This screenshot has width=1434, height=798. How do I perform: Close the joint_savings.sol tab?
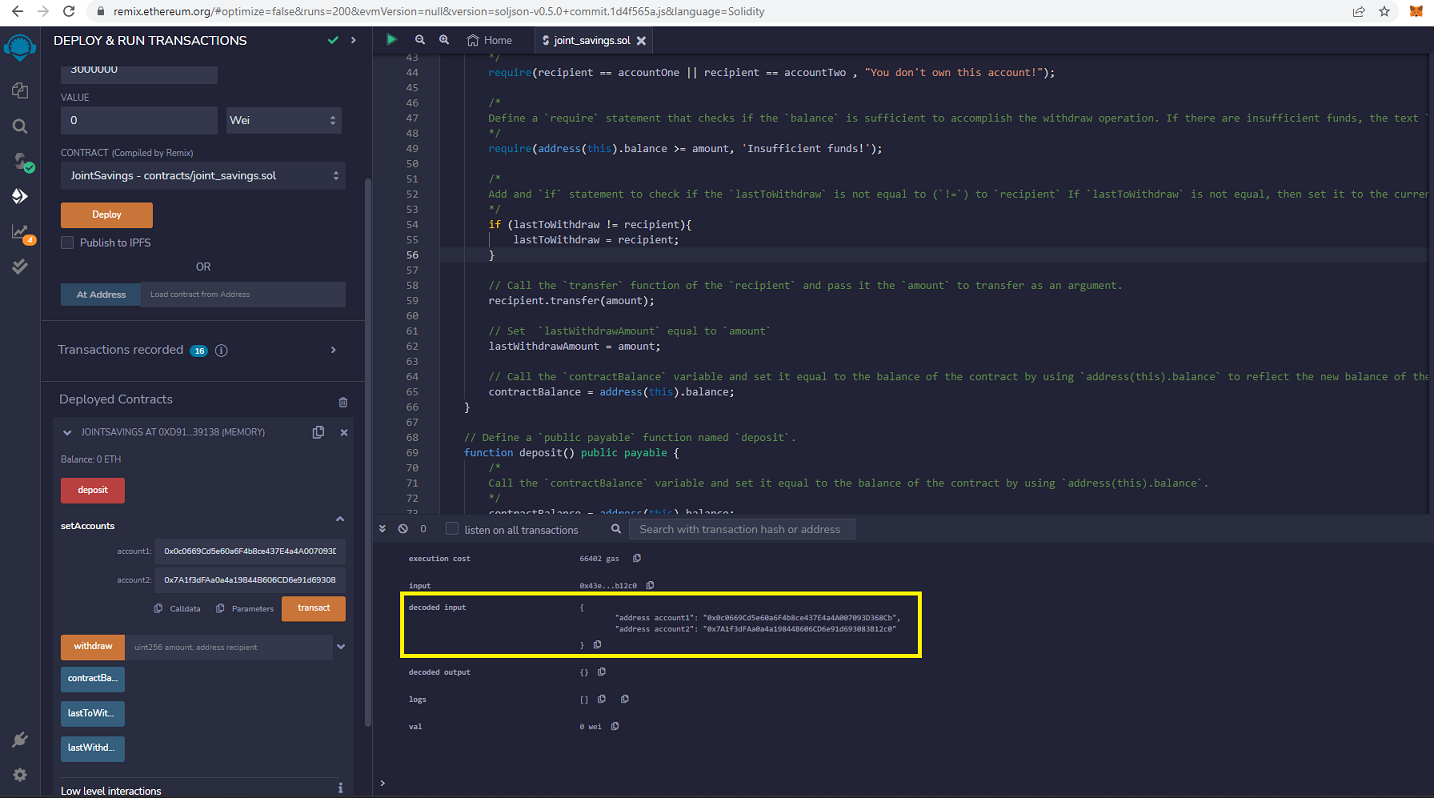[x=641, y=41]
